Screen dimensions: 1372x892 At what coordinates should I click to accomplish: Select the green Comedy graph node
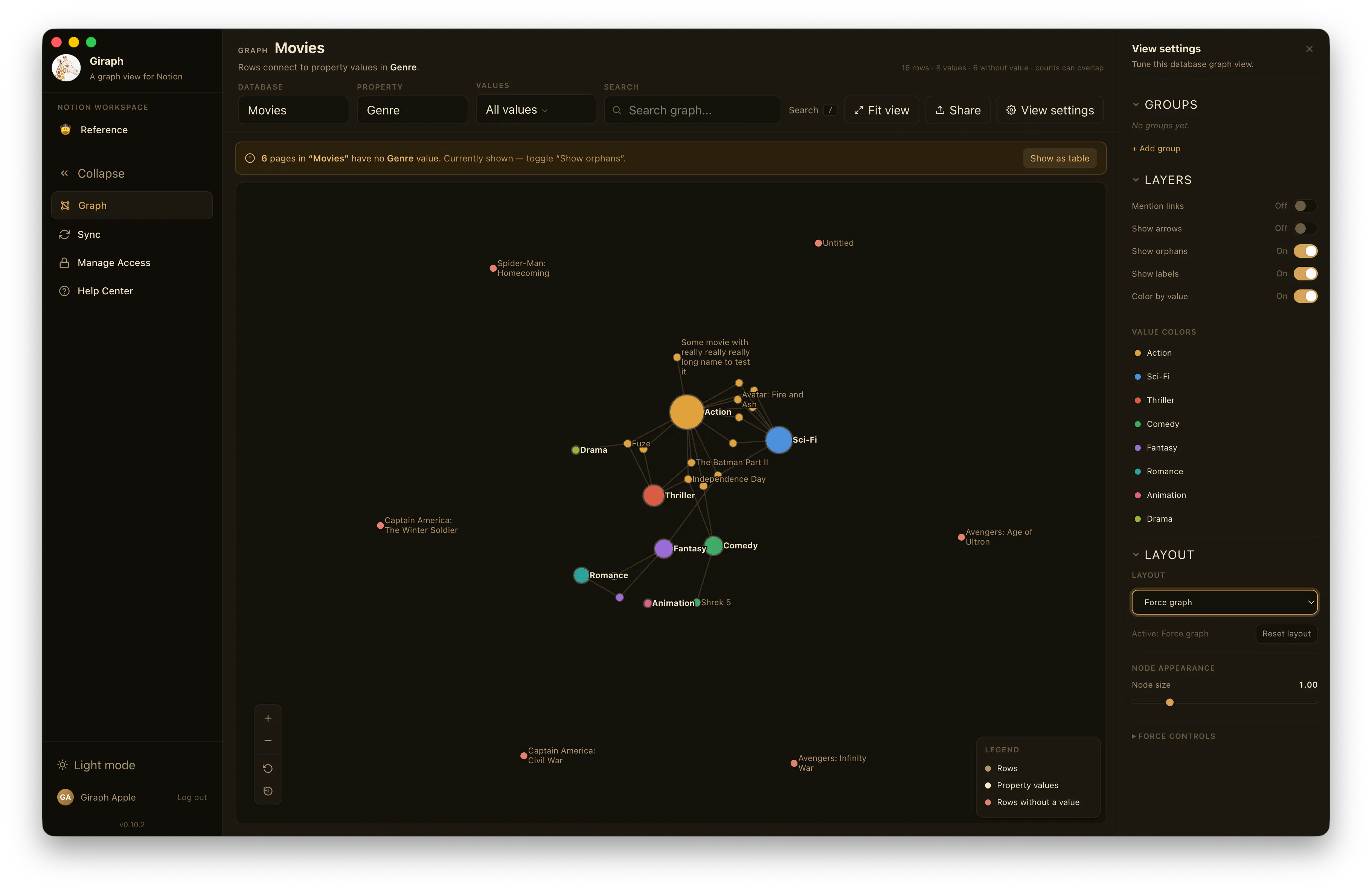[x=713, y=545]
